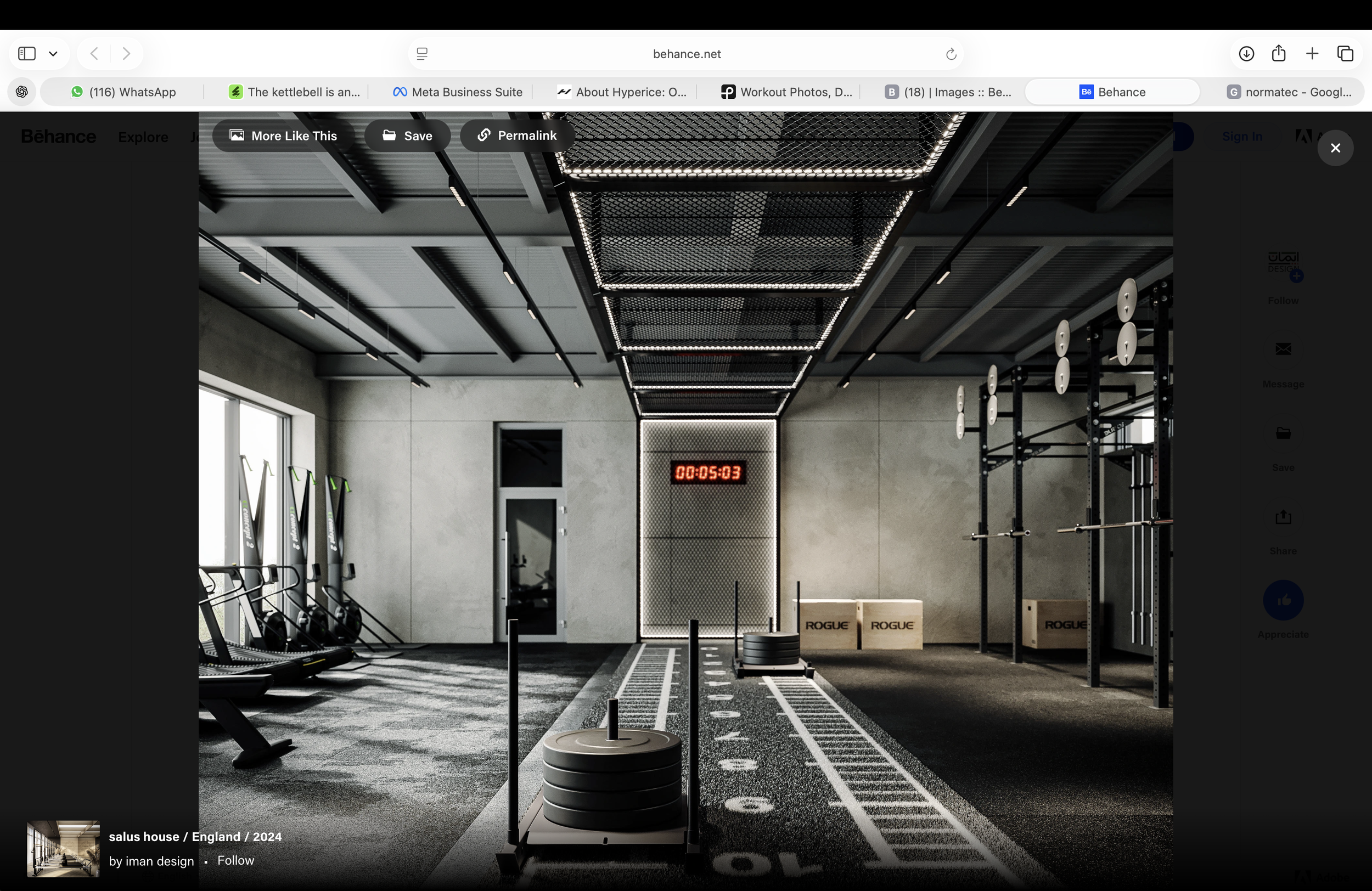Appreciate the project with the thumbs-up icon

(x=1284, y=600)
